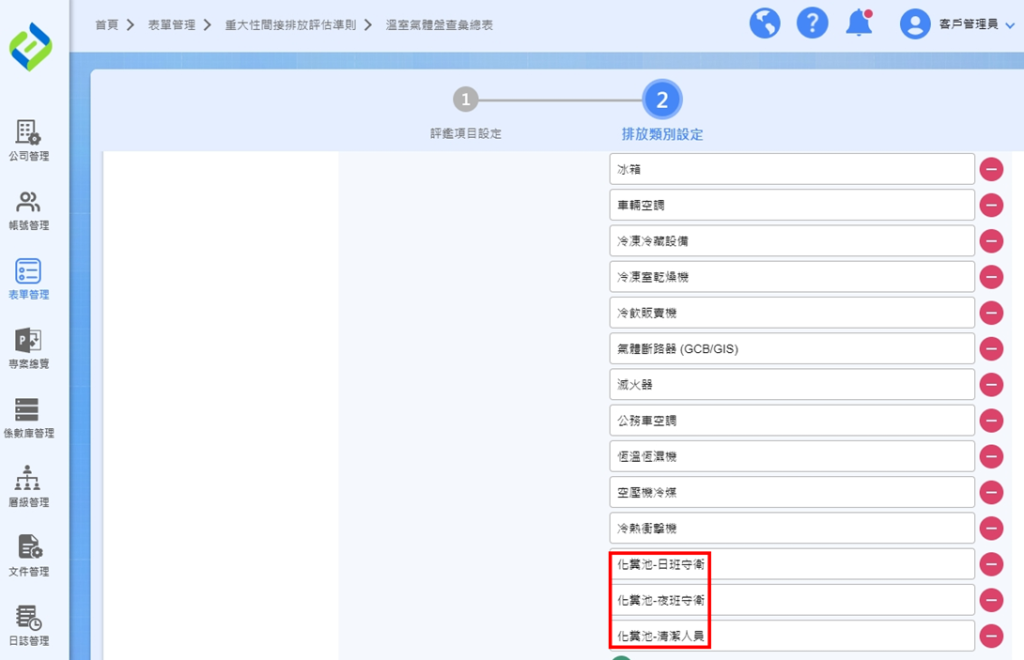
Task: Select 表單管理 sidebar icon
Action: [x=28, y=279]
